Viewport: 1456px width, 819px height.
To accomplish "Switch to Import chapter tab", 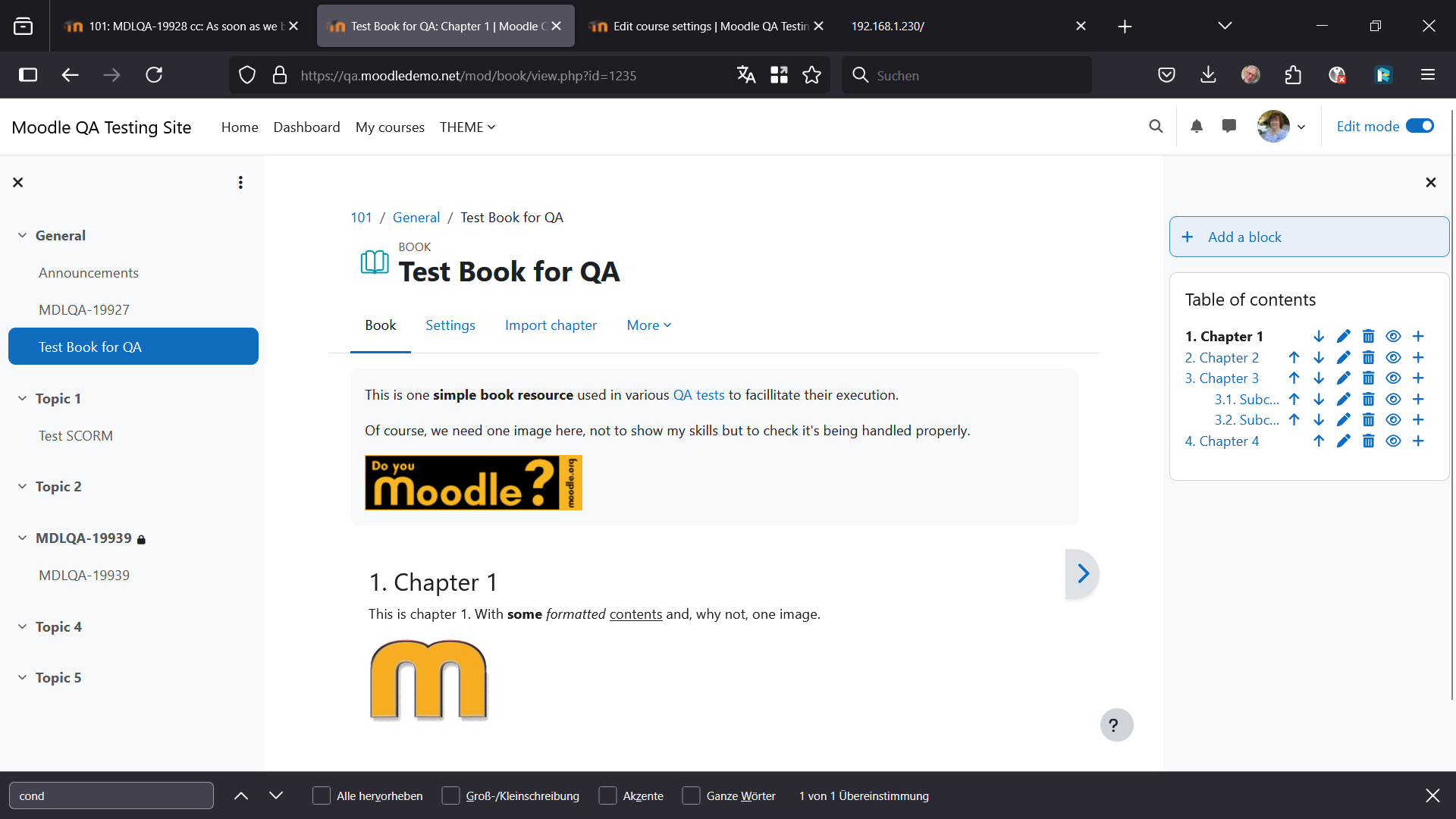I will point(551,325).
